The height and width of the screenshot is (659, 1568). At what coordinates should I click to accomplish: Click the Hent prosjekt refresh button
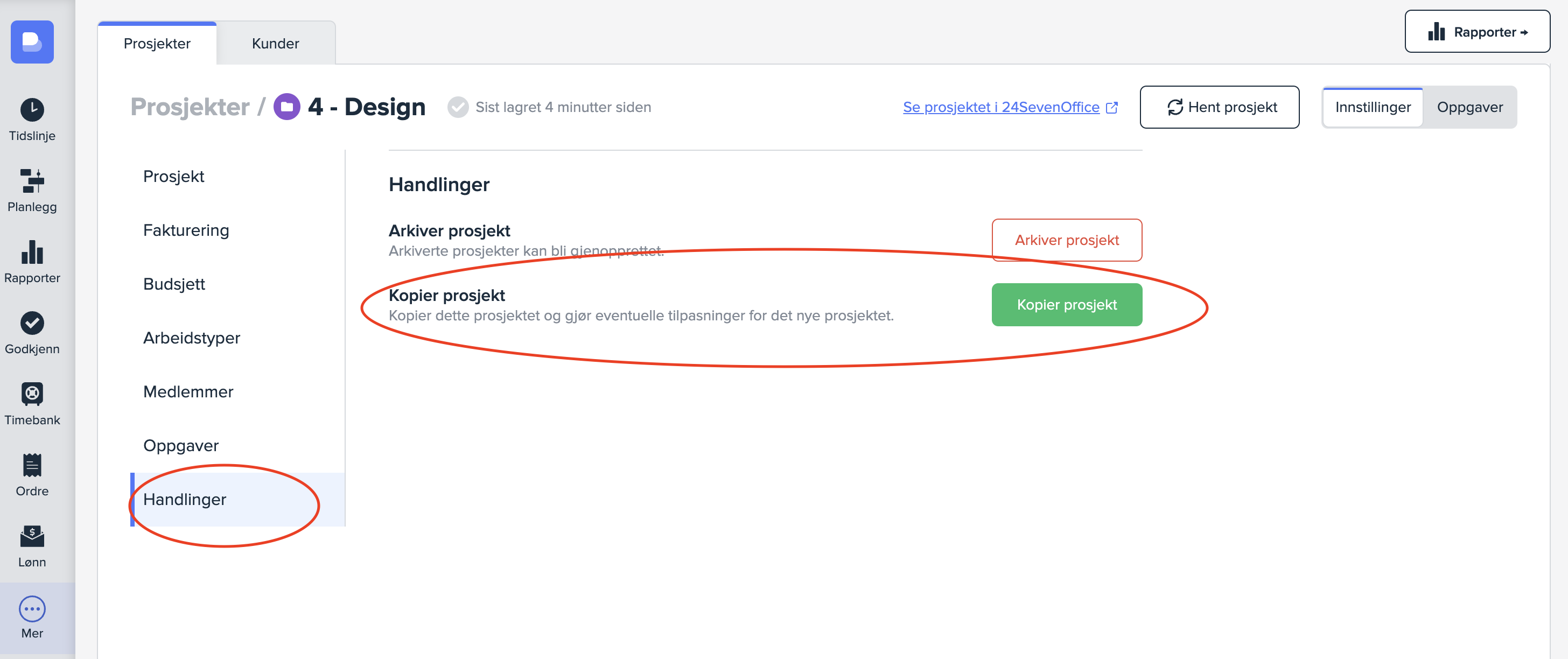(1219, 107)
